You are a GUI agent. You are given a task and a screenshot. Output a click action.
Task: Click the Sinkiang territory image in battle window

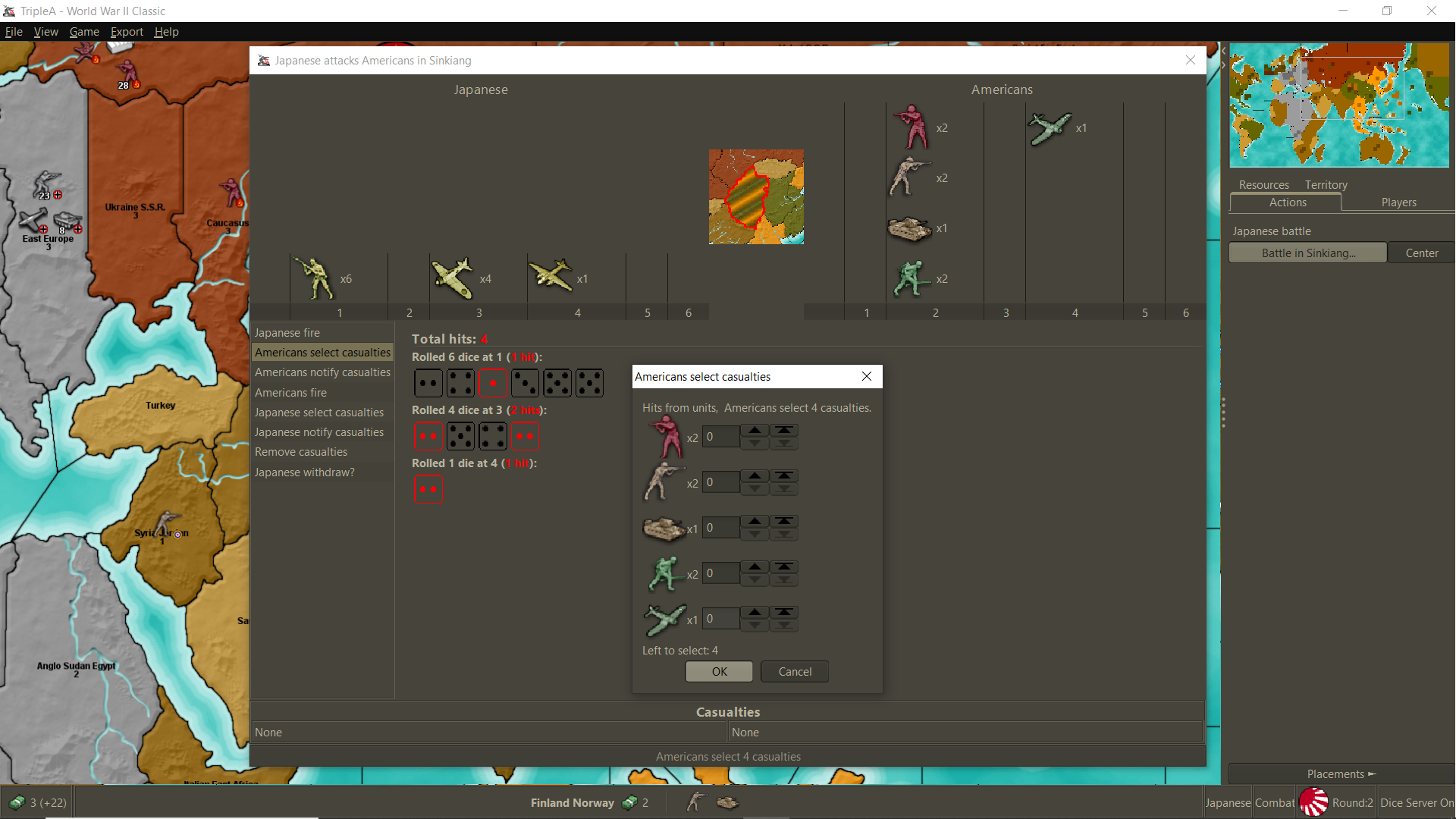coord(756,196)
